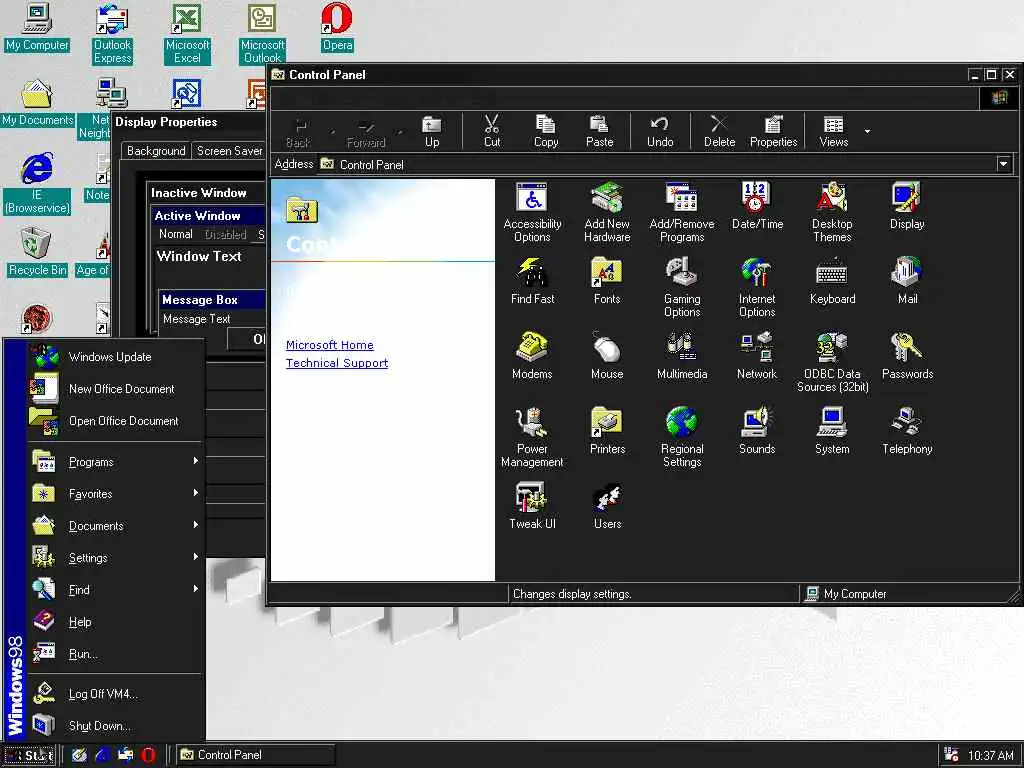Open the Tweak UI applet
Image resolution: width=1024 pixels, height=768 pixels.
click(532, 506)
